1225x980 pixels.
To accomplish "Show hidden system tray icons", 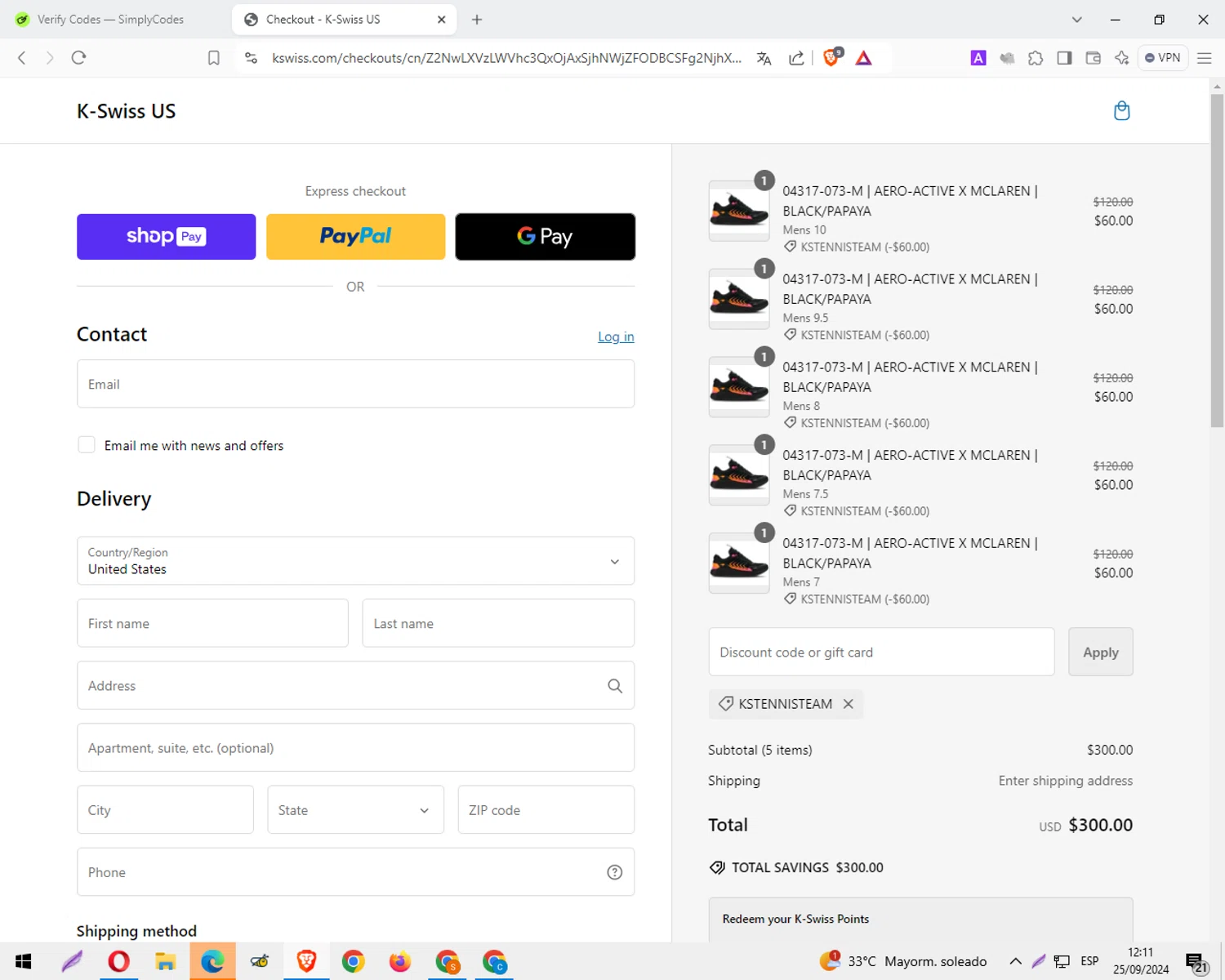I will tap(1015, 961).
